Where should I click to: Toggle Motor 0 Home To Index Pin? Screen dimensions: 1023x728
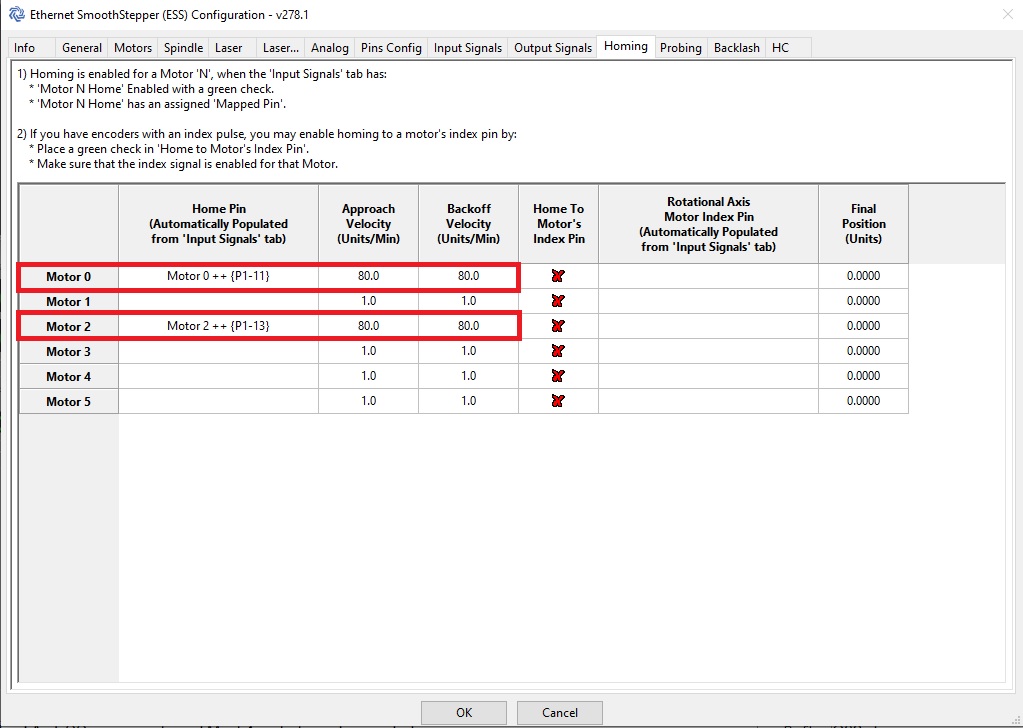558,276
